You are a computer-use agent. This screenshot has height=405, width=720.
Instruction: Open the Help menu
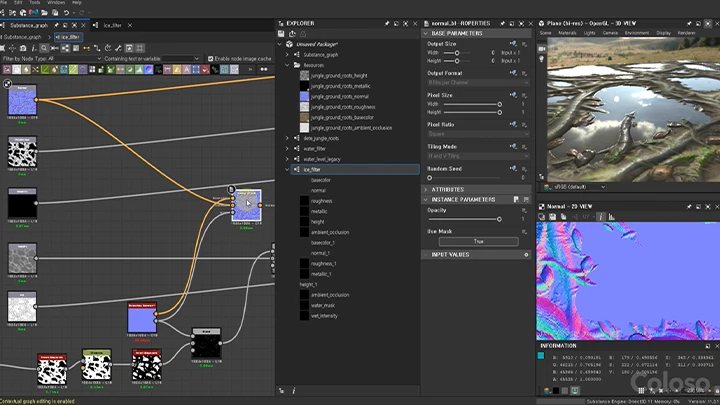click(77, 2)
